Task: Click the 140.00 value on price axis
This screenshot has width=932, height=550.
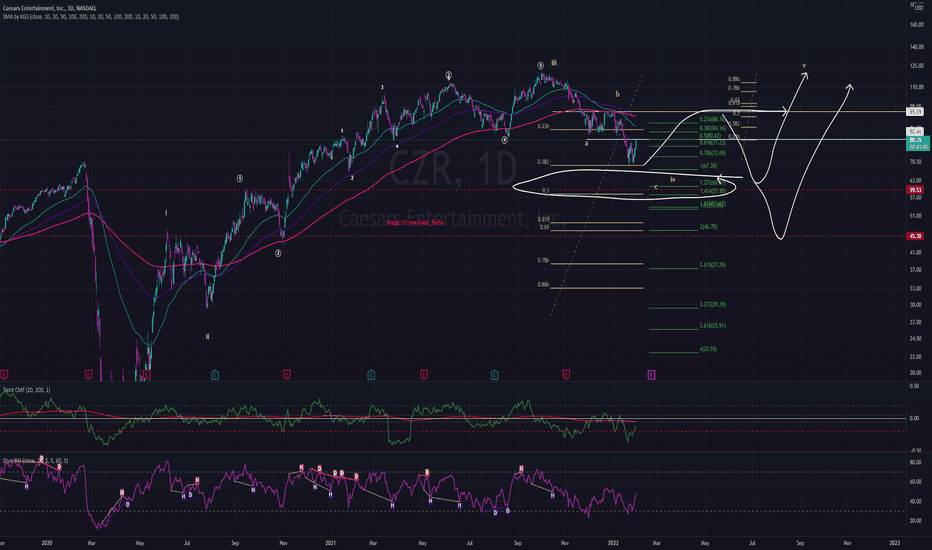Action: (x=916, y=47)
